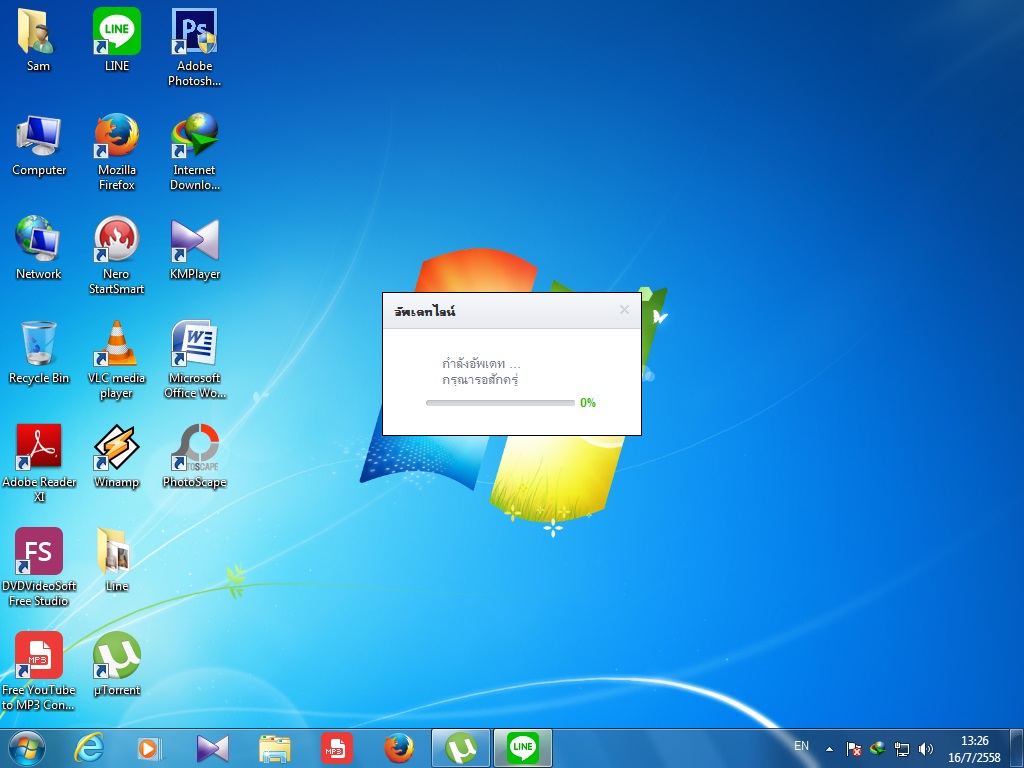Switch to the µTorrent taskbar window
The width and height of the screenshot is (1024, 768).
tap(460, 748)
